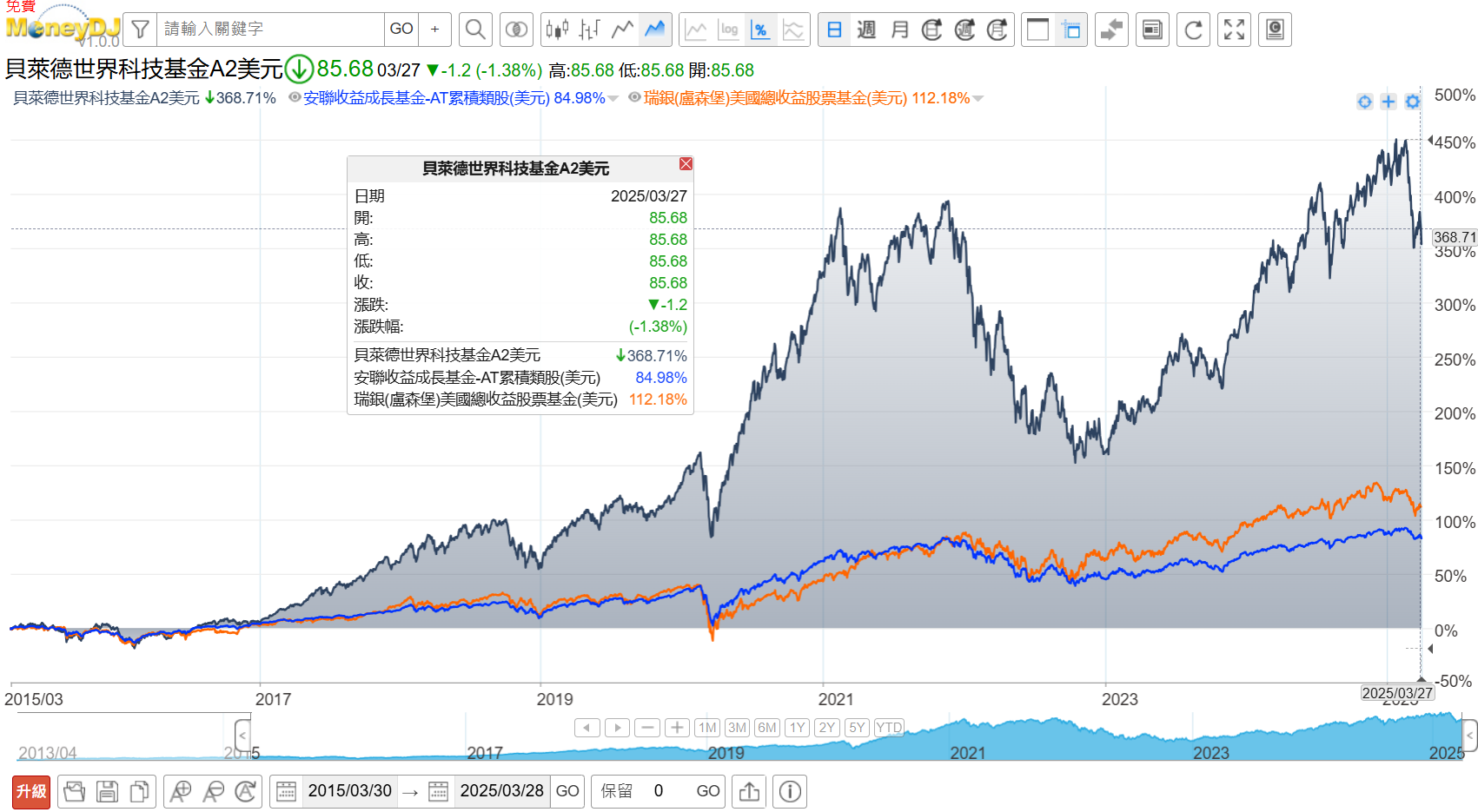Zoom in using the magnifier tool
This screenshot has width=1478, height=812.
tap(180, 791)
